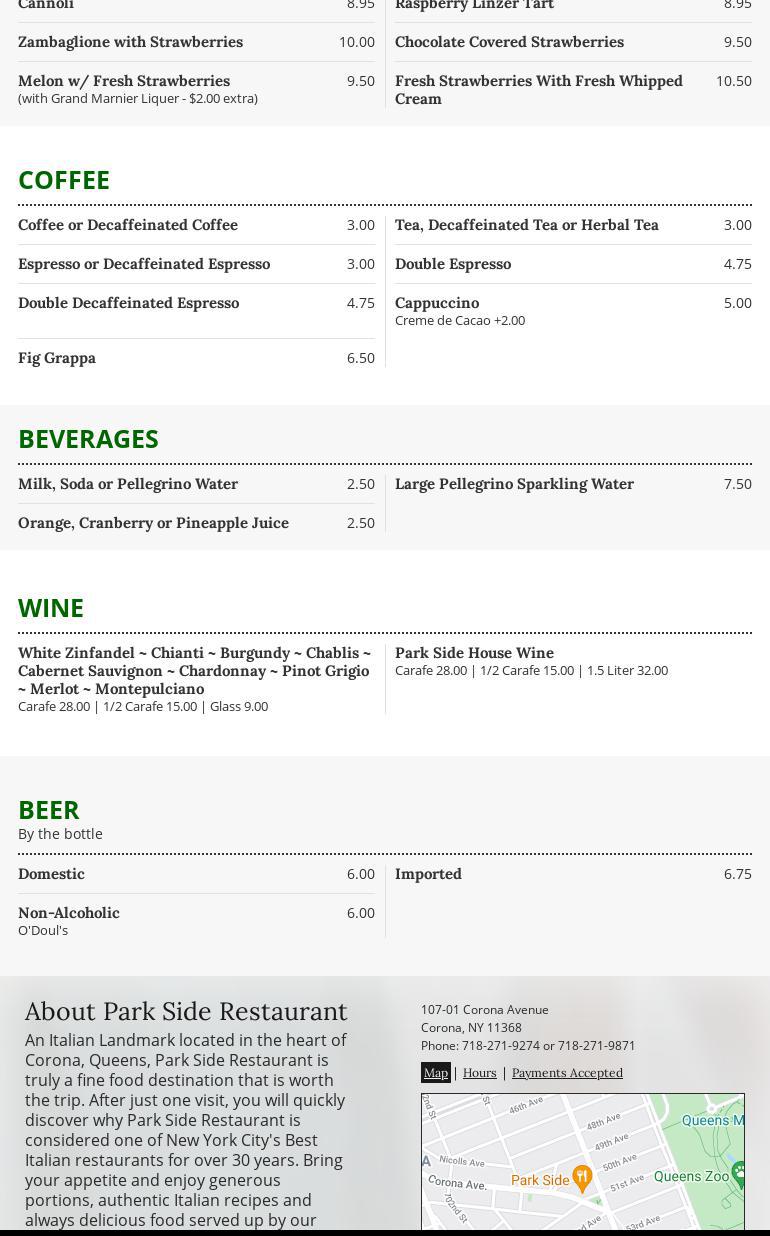Click the Non-Alcoholic beer item
The height and width of the screenshot is (1236, 770).
(x=69, y=912)
